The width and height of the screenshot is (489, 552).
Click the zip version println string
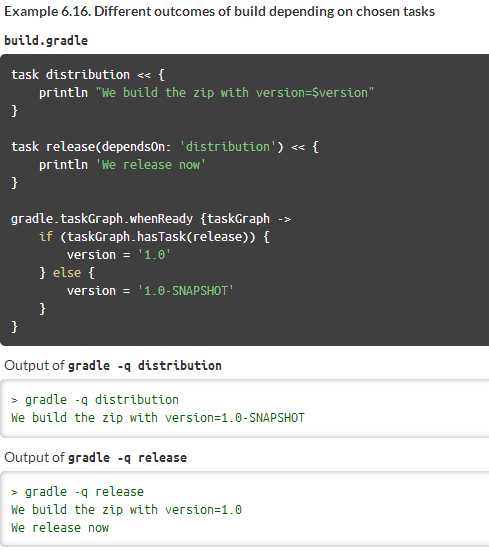[x=236, y=93]
